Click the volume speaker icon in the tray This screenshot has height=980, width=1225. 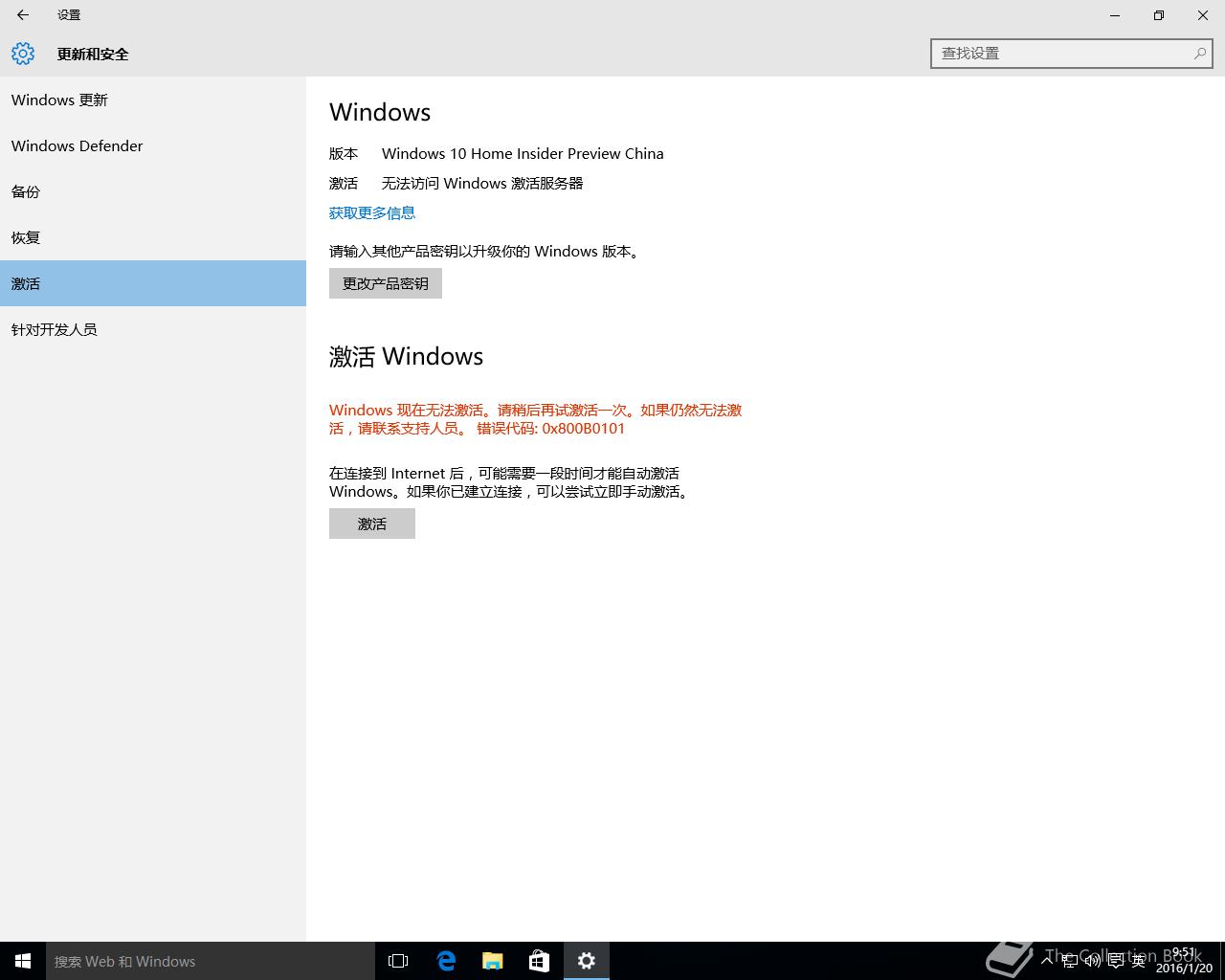click(1092, 961)
